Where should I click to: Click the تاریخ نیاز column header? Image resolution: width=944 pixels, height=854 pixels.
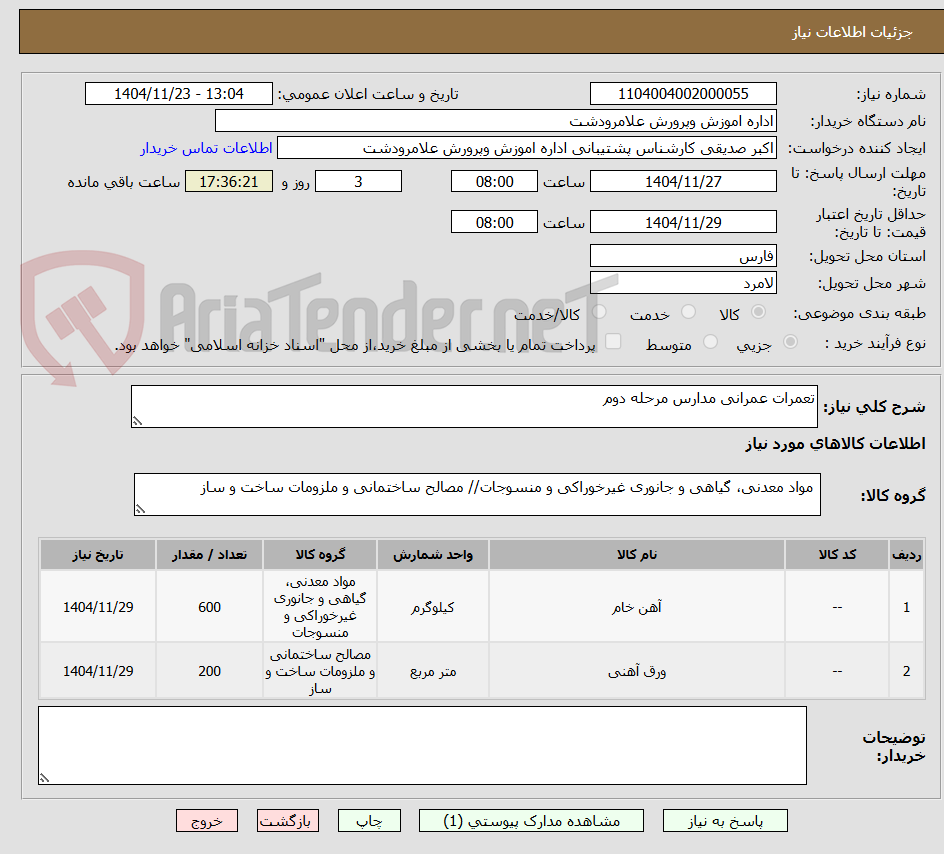click(x=98, y=555)
